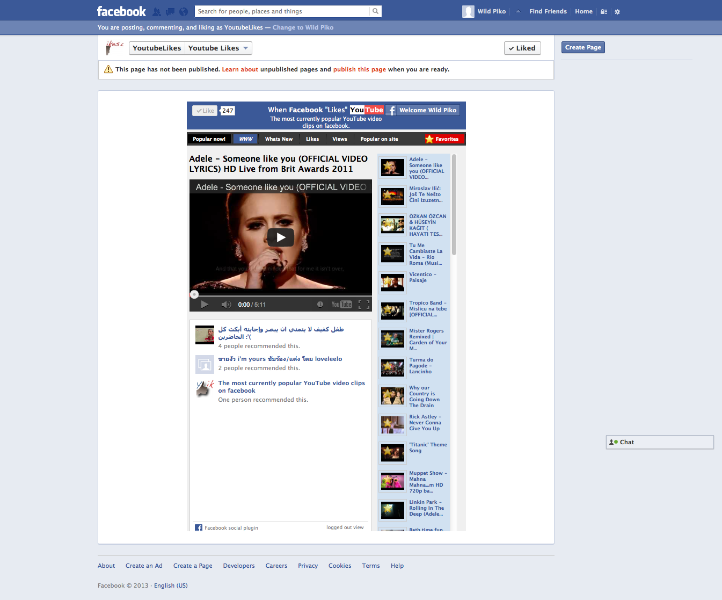Open the friend requests icon
This screenshot has height=600, width=722.
157,12
